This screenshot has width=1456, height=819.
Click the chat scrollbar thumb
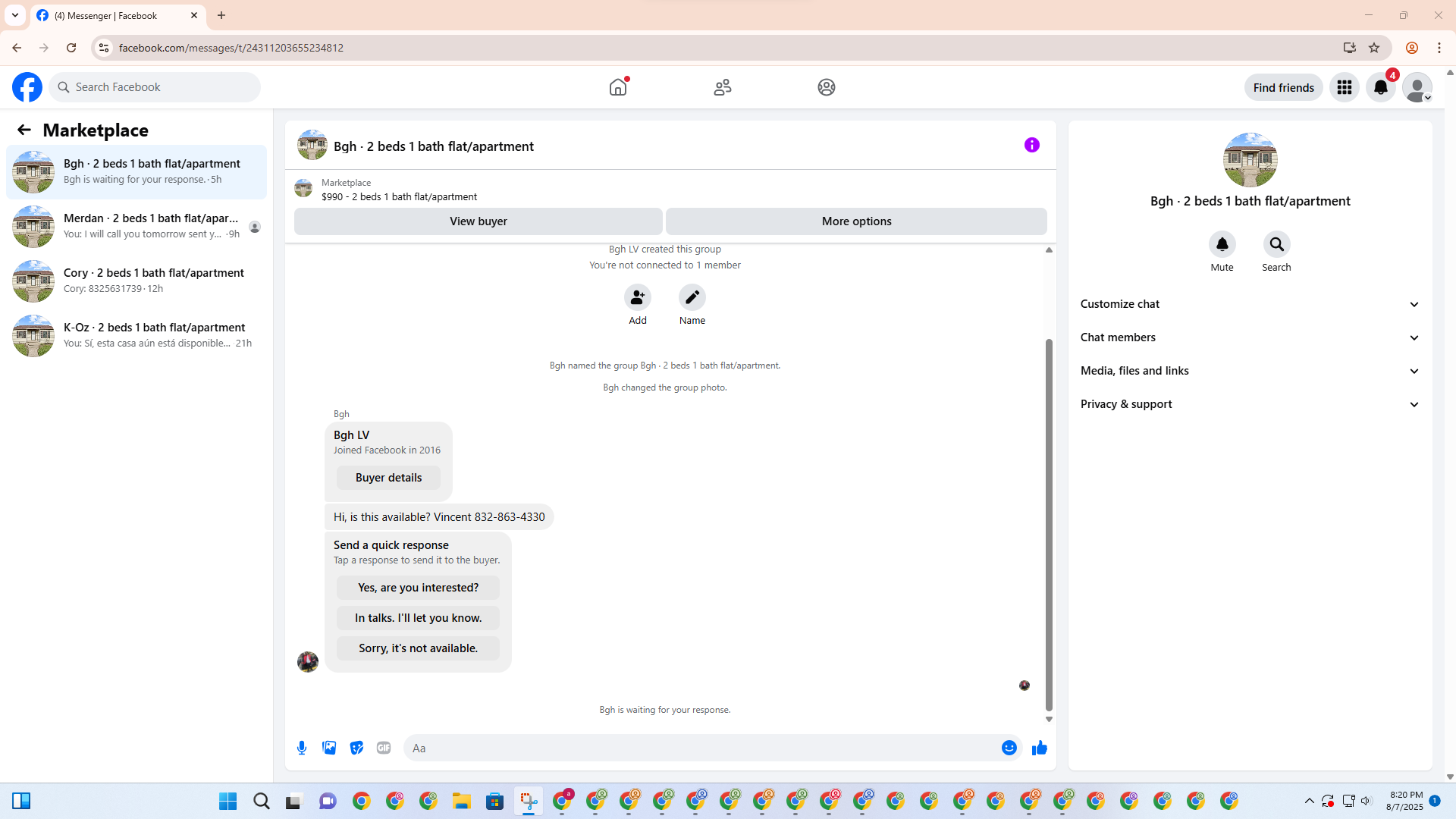(1049, 525)
